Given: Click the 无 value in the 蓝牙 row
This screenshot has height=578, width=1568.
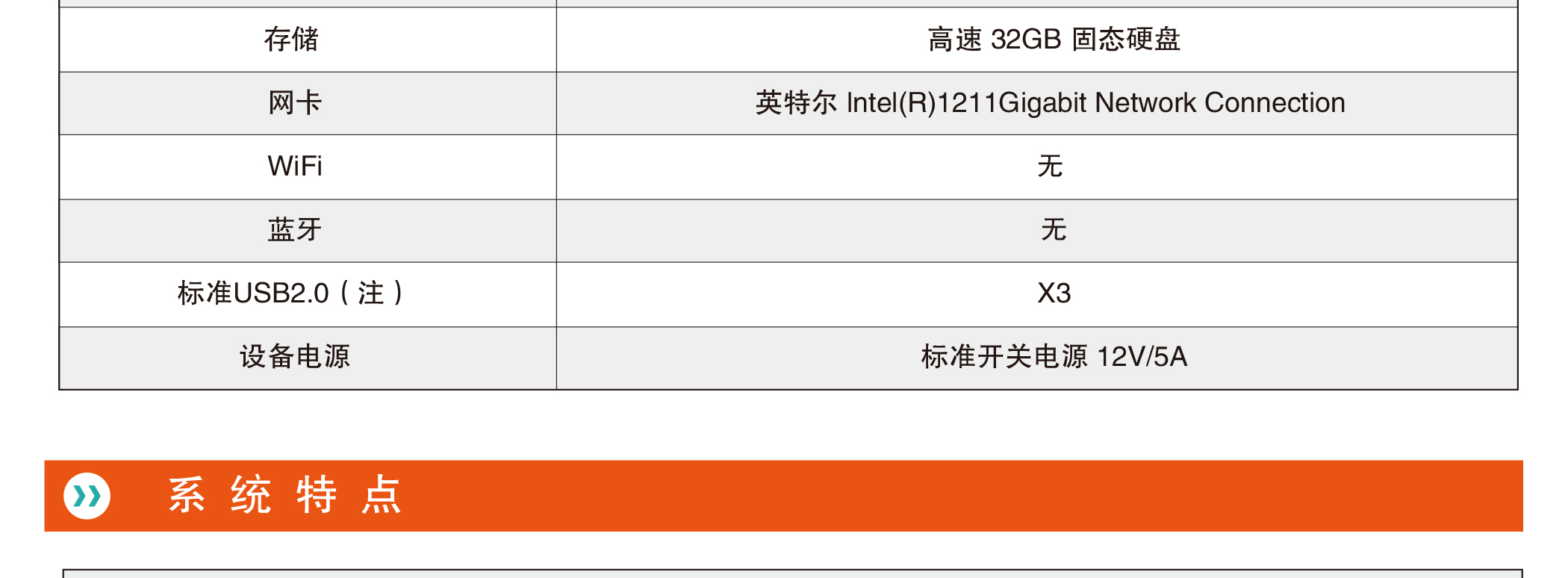Looking at the screenshot, I should point(1054,230).
